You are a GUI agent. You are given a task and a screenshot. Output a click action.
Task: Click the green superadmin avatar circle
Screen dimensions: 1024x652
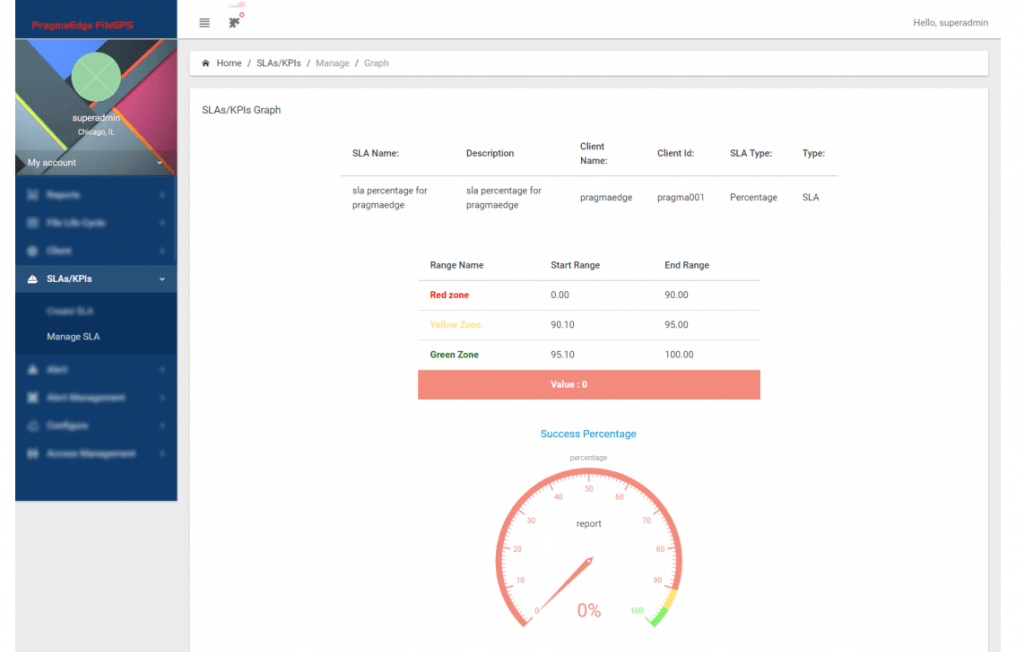tap(96, 77)
